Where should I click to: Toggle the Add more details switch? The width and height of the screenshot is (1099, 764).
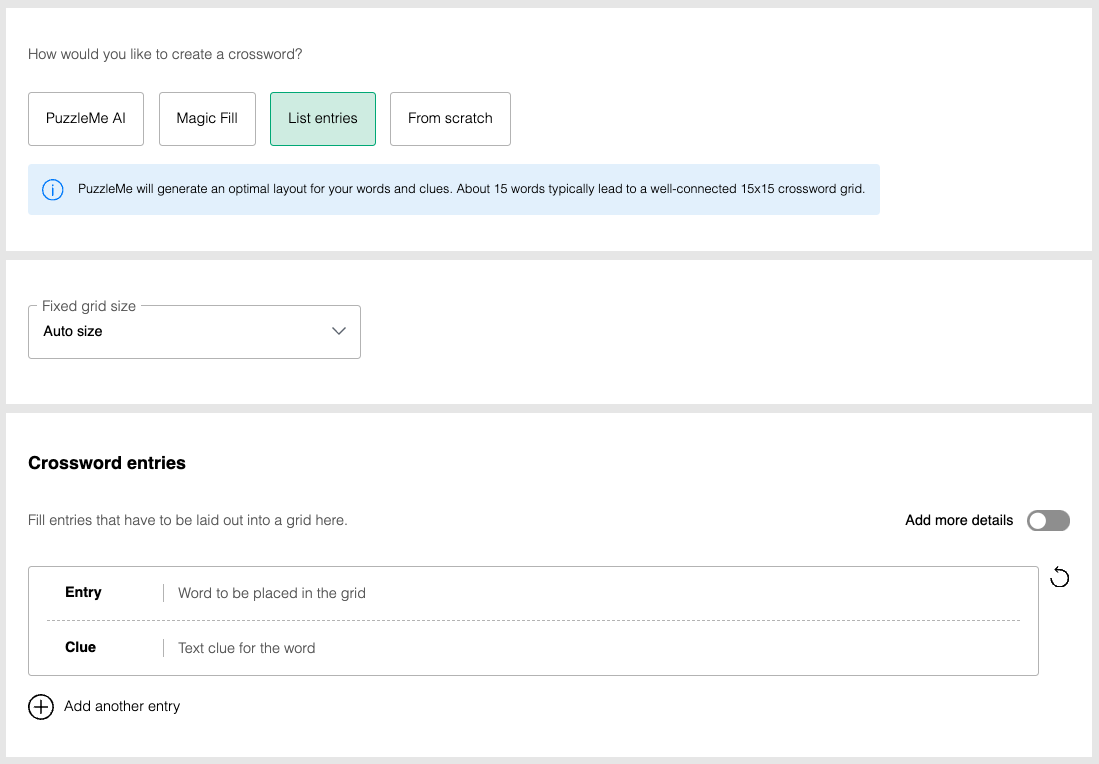pos(1048,521)
